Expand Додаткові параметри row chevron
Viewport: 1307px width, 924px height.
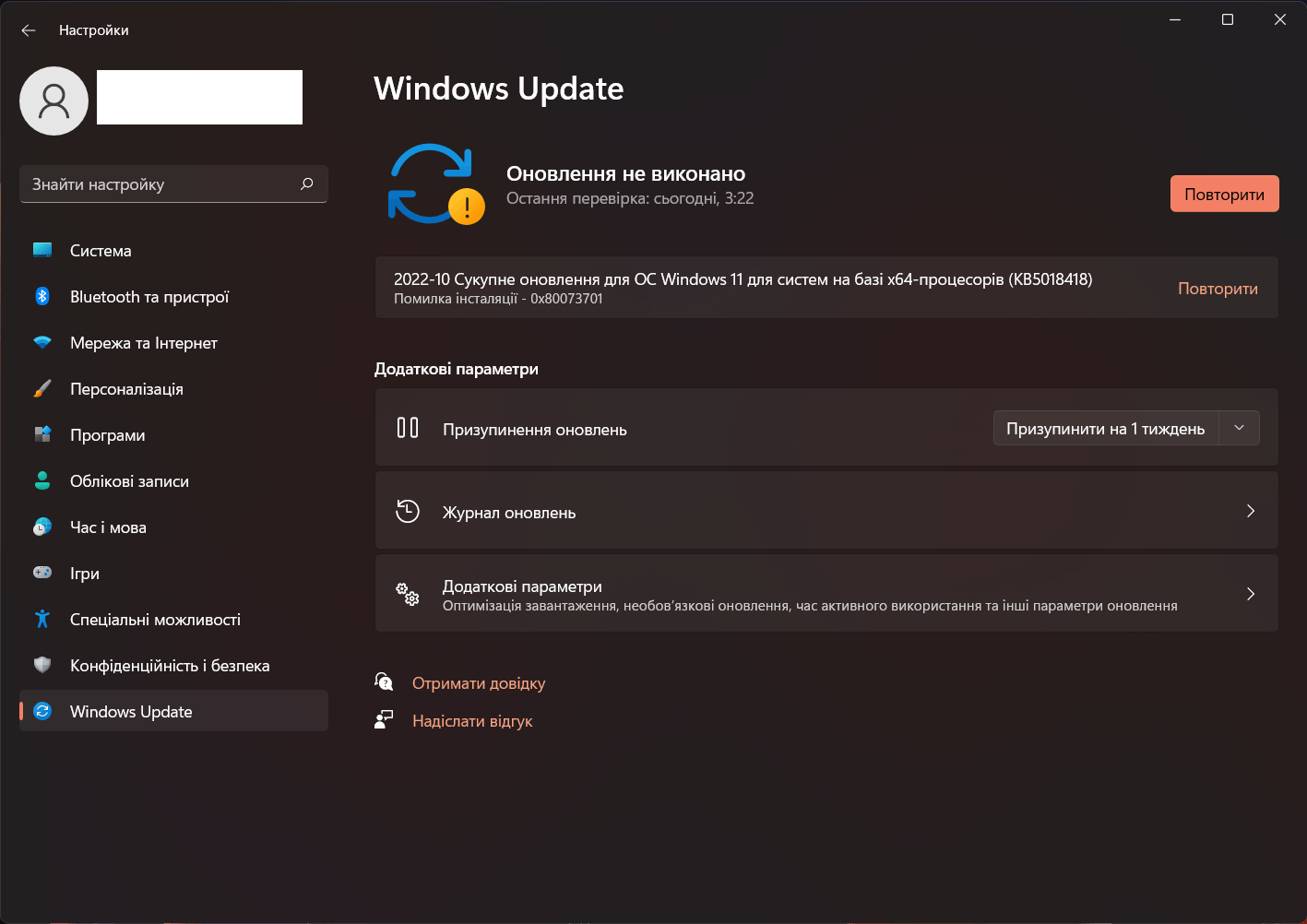[1251, 594]
